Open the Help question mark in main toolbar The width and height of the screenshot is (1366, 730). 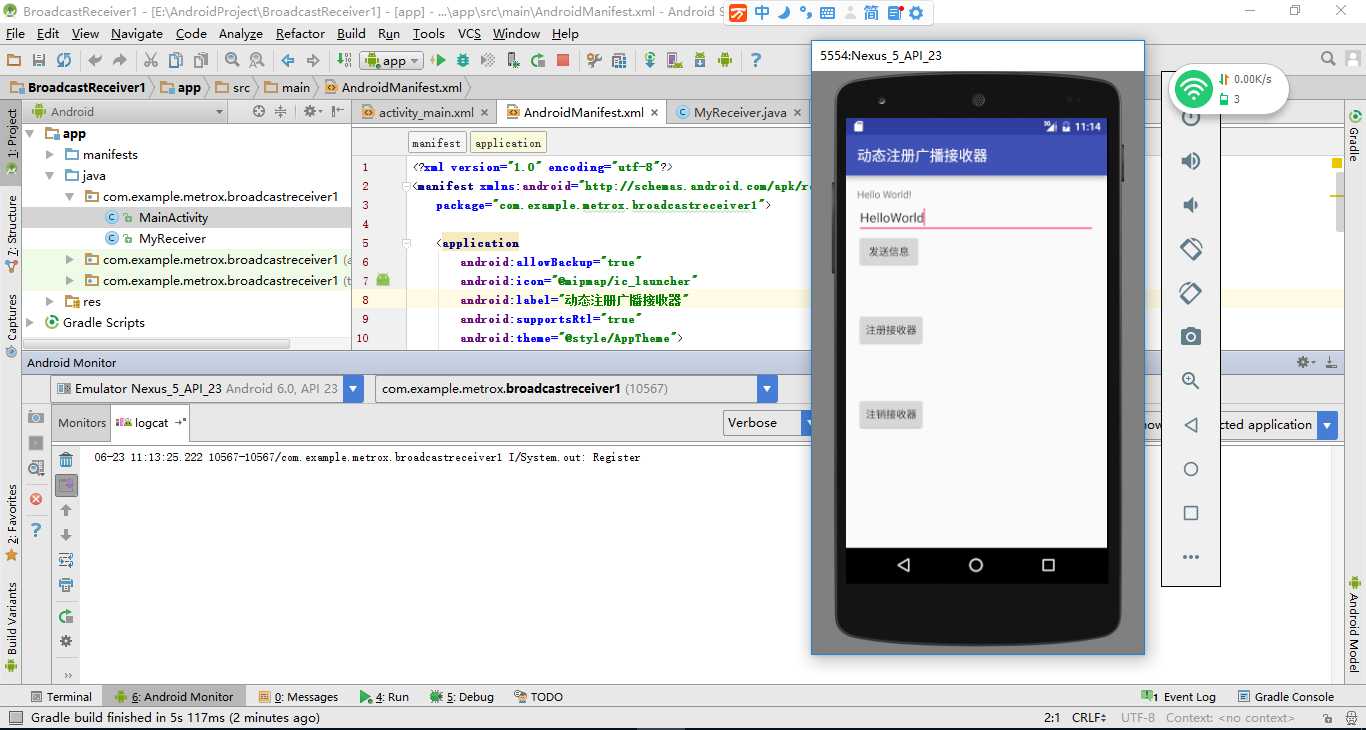[755, 61]
